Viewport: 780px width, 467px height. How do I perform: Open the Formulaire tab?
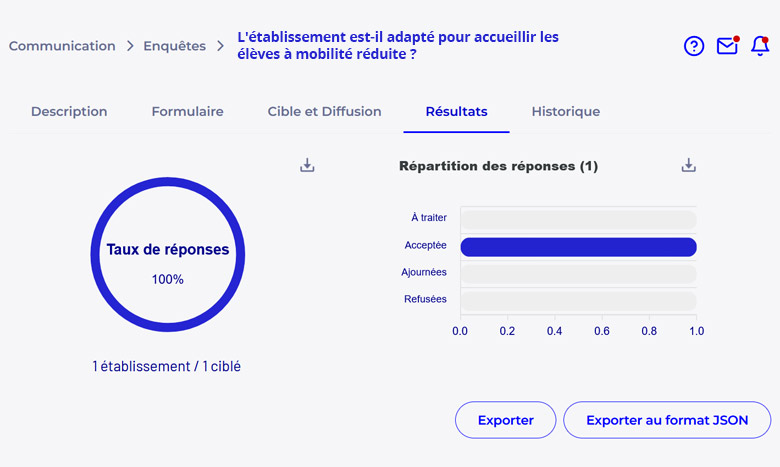[188, 111]
